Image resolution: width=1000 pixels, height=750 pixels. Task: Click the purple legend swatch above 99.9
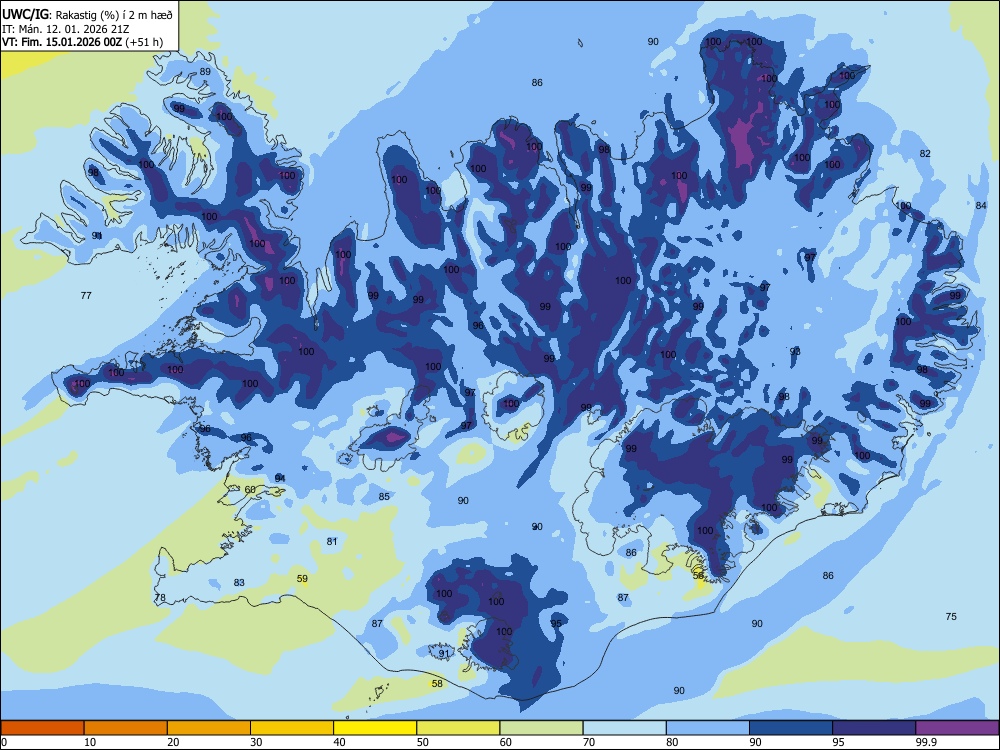(x=957, y=728)
